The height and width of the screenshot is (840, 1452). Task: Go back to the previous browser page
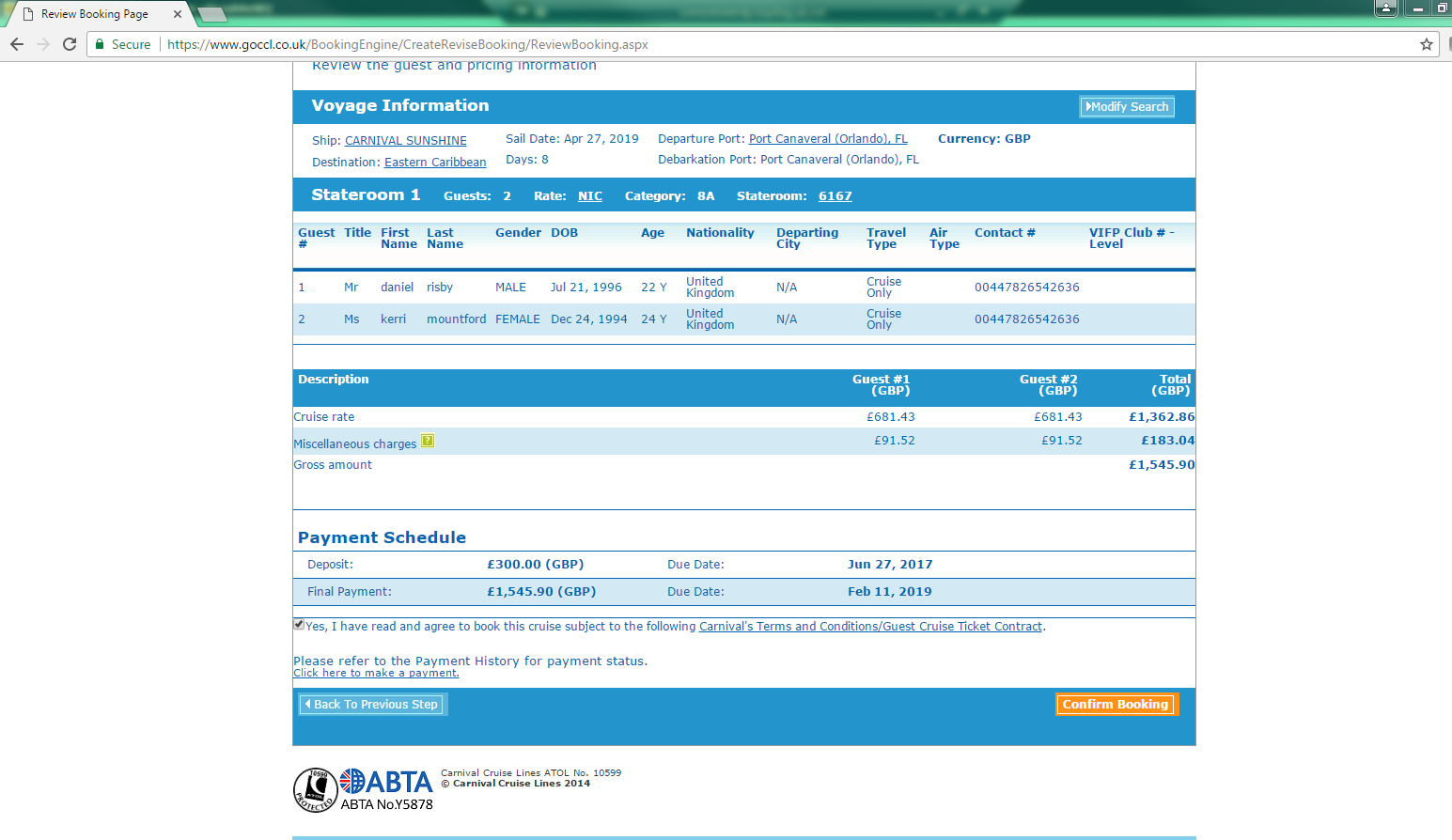click(17, 44)
